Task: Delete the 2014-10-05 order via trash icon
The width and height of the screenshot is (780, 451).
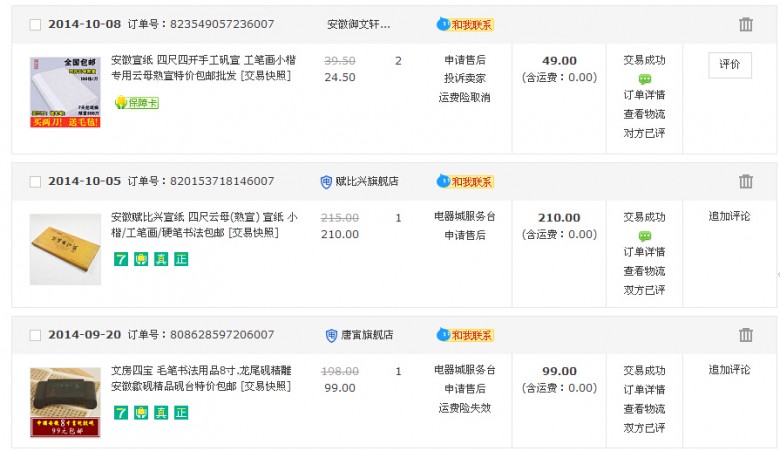Action: [745, 181]
